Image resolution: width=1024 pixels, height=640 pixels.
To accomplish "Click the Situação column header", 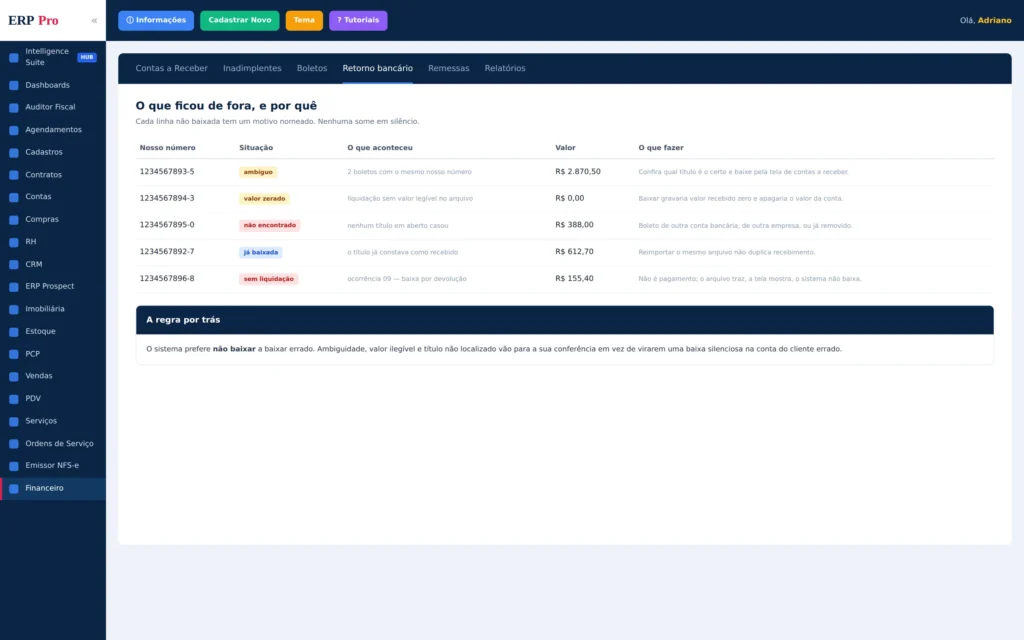I will click(256, 148).
